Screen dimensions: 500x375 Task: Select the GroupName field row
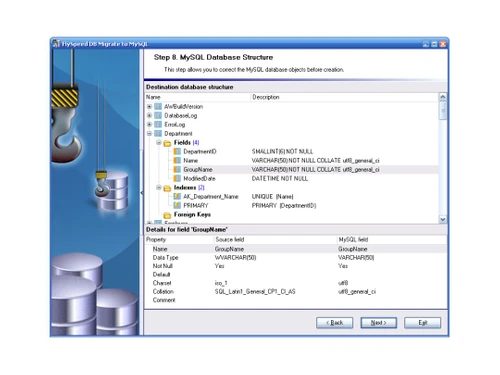click(292, 170)
